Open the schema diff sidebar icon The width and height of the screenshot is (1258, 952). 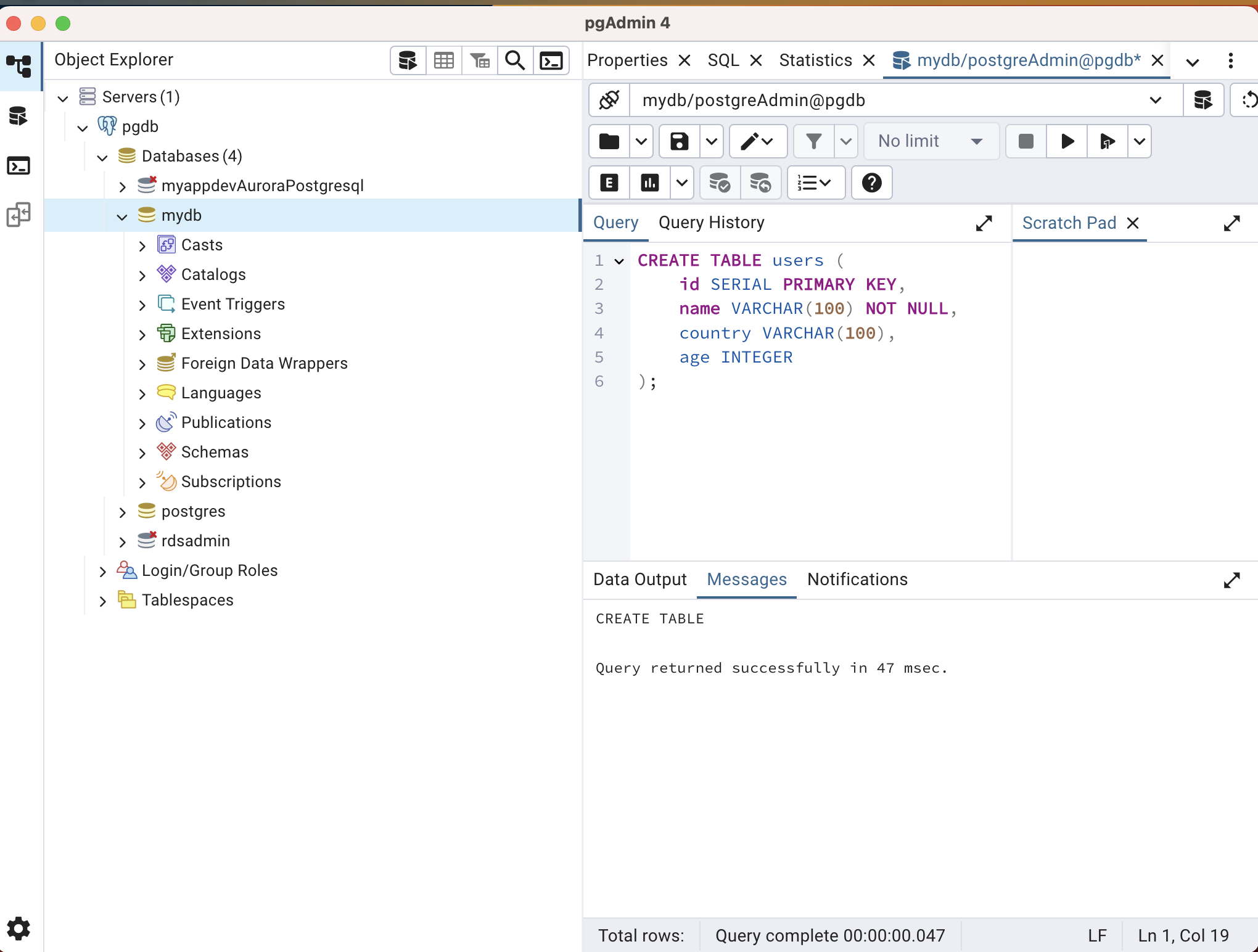pos(18,215)
